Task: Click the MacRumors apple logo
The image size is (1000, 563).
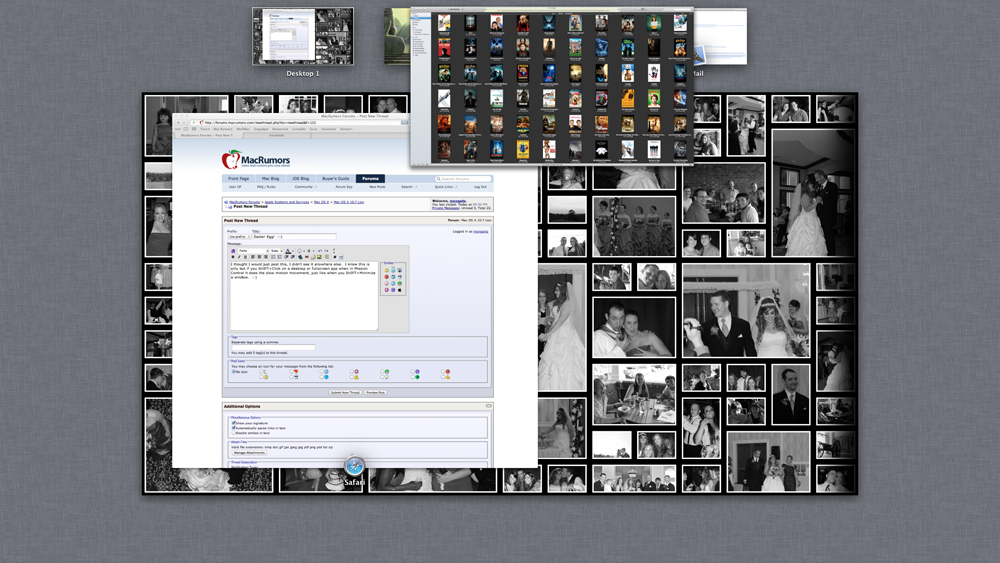Action: [231, 159]
